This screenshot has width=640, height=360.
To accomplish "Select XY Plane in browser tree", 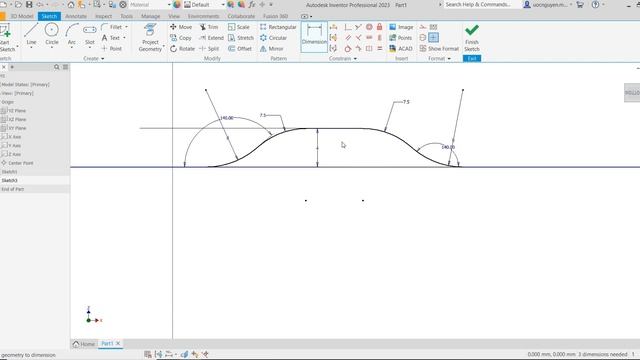I will coord(17,128).
